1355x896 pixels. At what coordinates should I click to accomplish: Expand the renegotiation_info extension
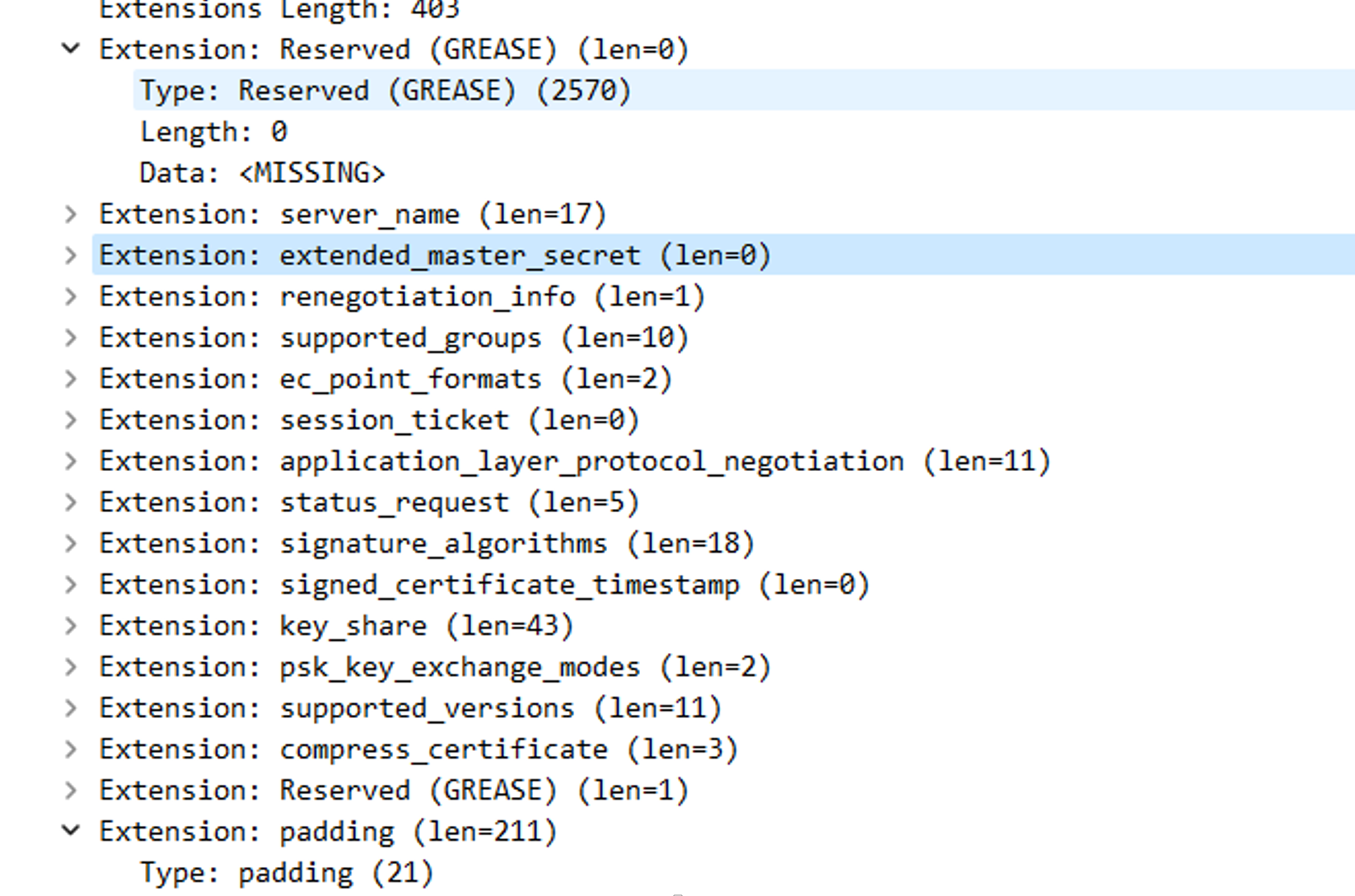click(x=71, y=296)
